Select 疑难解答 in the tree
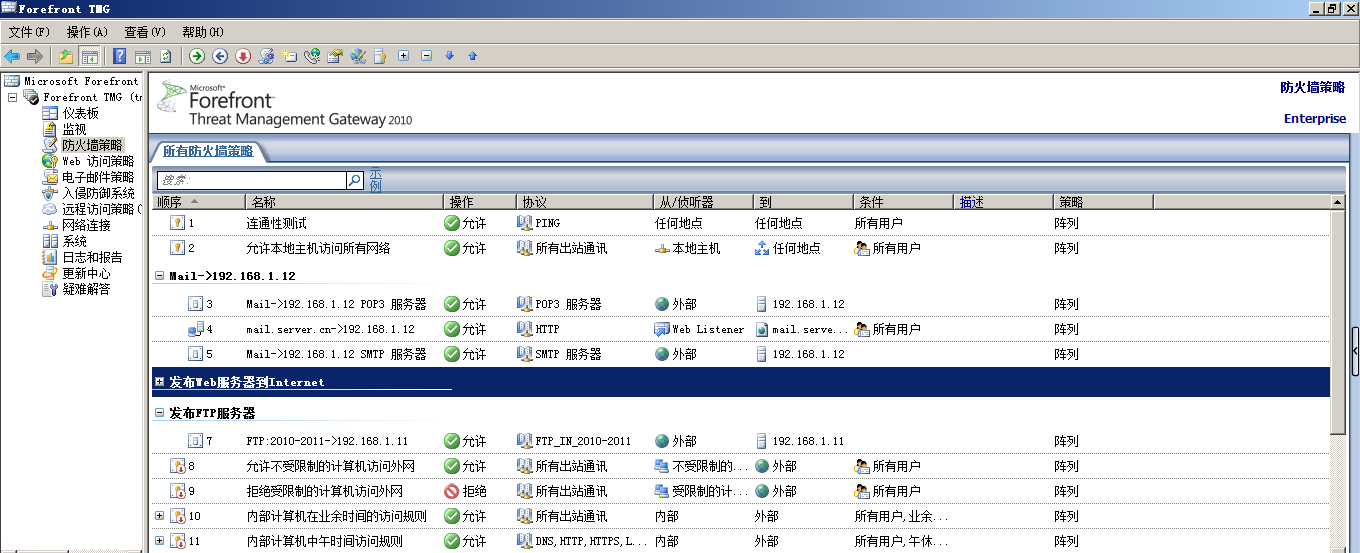This screenshot has height=553, width=1360. tap(87, 289)
